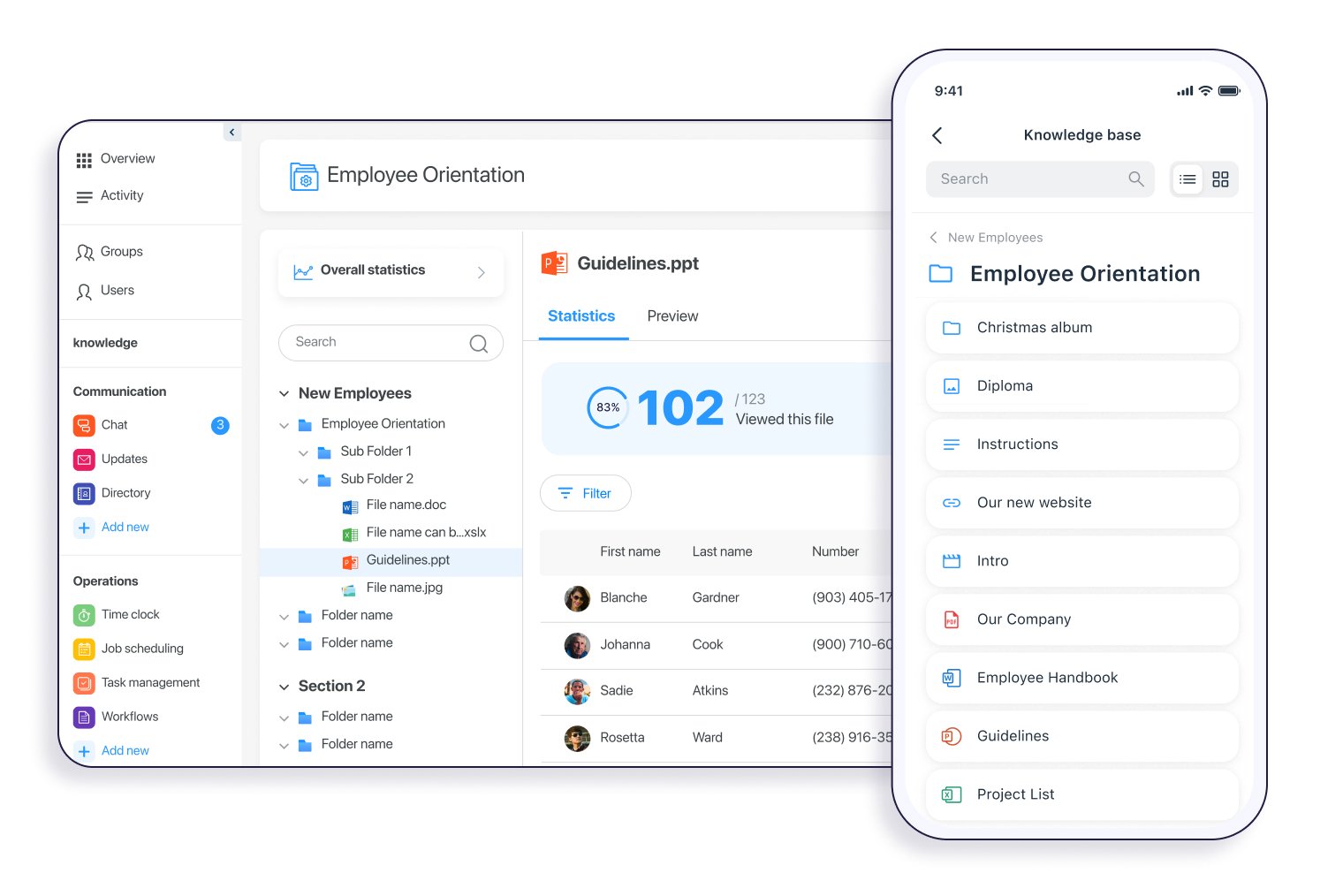Collapse the New Employees section
Screen dimensions: 1343x896
(285, 394)
